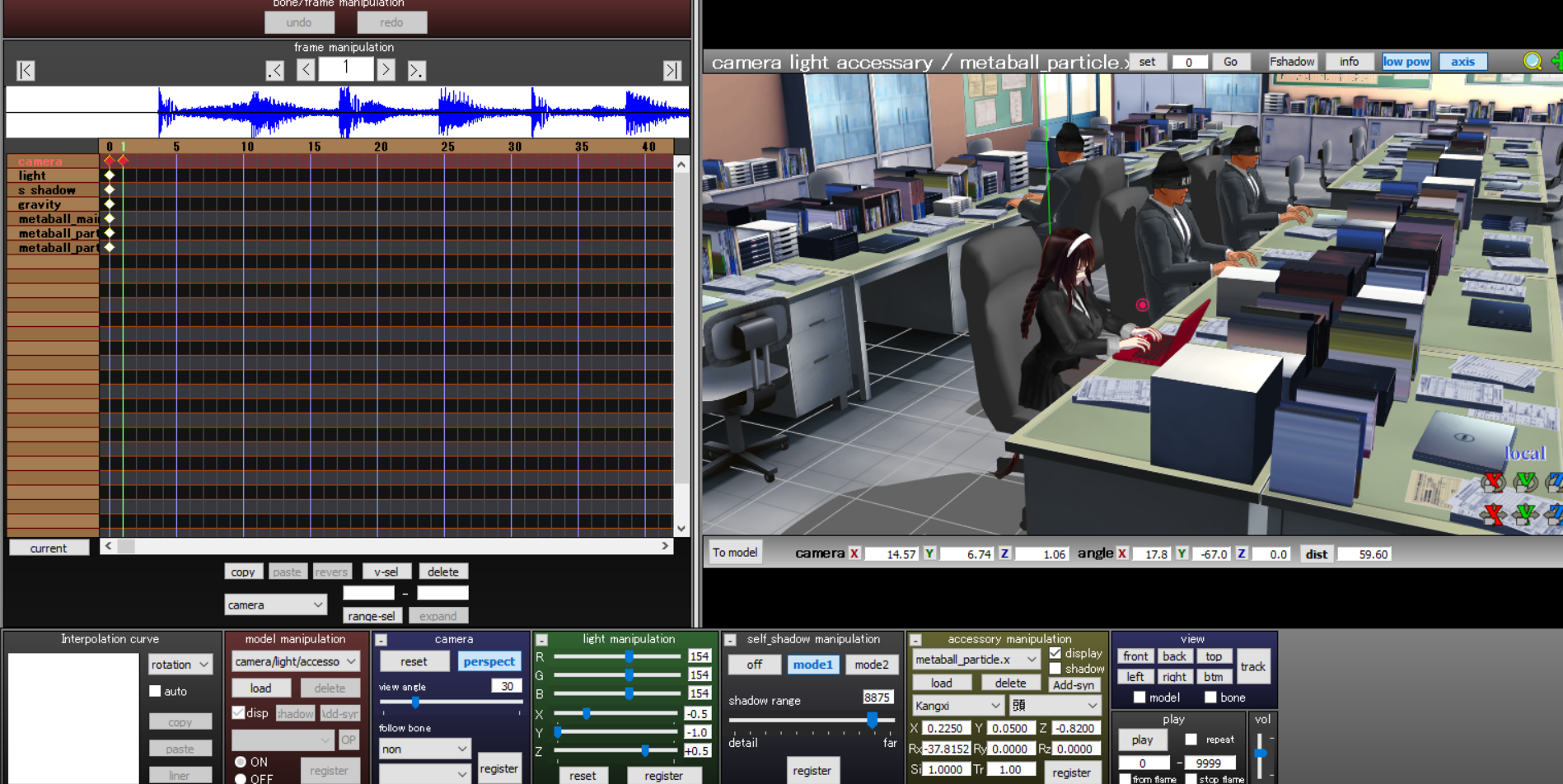Jump to the last frame
This screenshot has height=784, width=1563.
tap(672, 71)
